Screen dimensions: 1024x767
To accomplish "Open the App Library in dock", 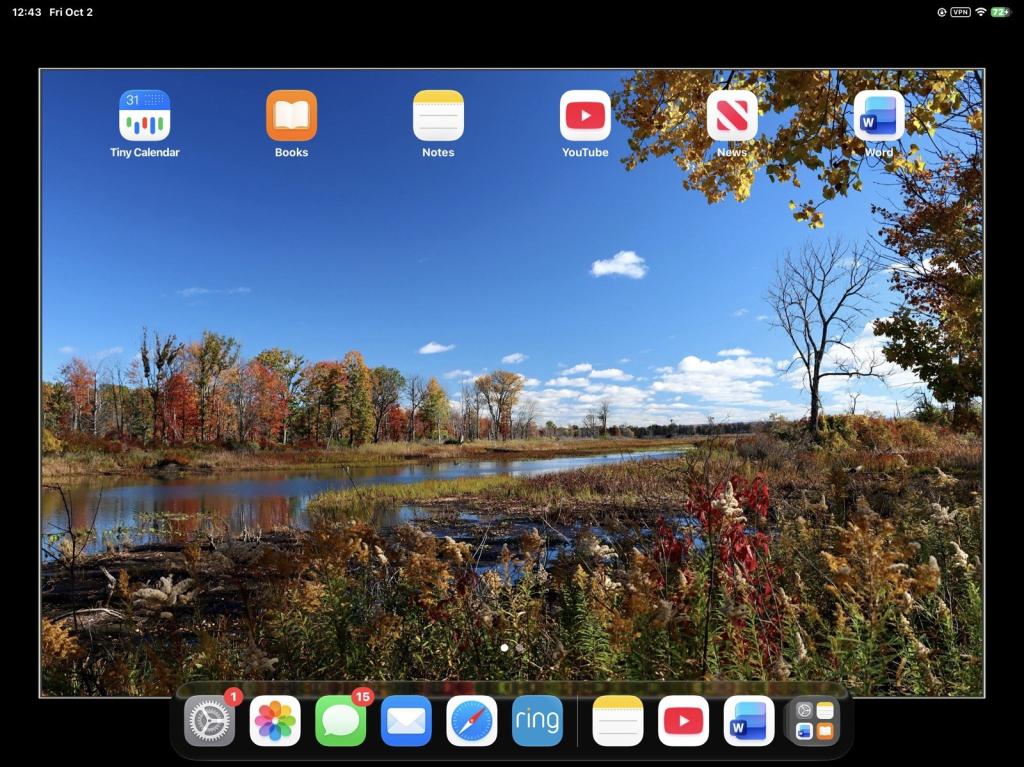I will click(814, 721).
